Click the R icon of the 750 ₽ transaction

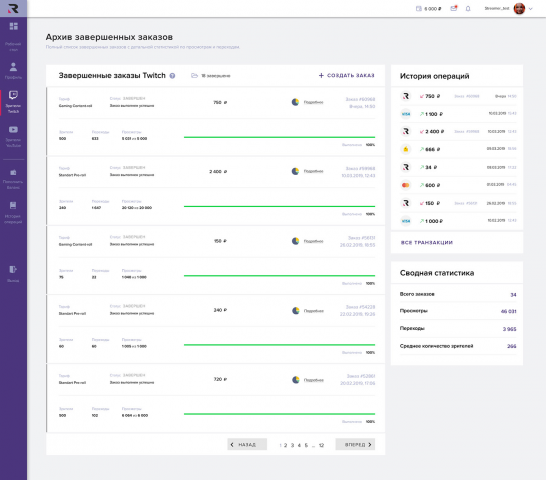406,96
